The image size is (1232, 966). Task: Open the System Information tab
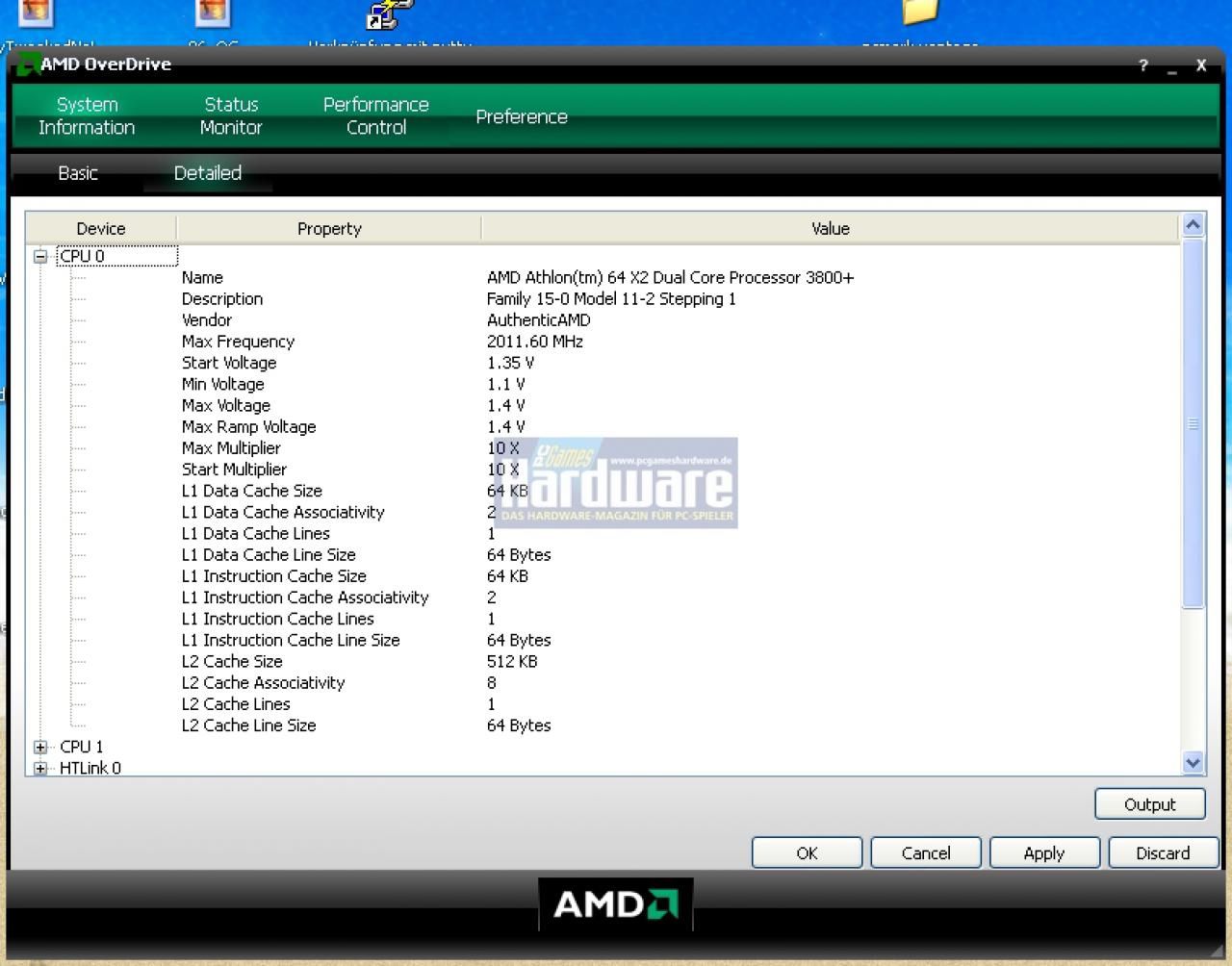tap(87, 115)
